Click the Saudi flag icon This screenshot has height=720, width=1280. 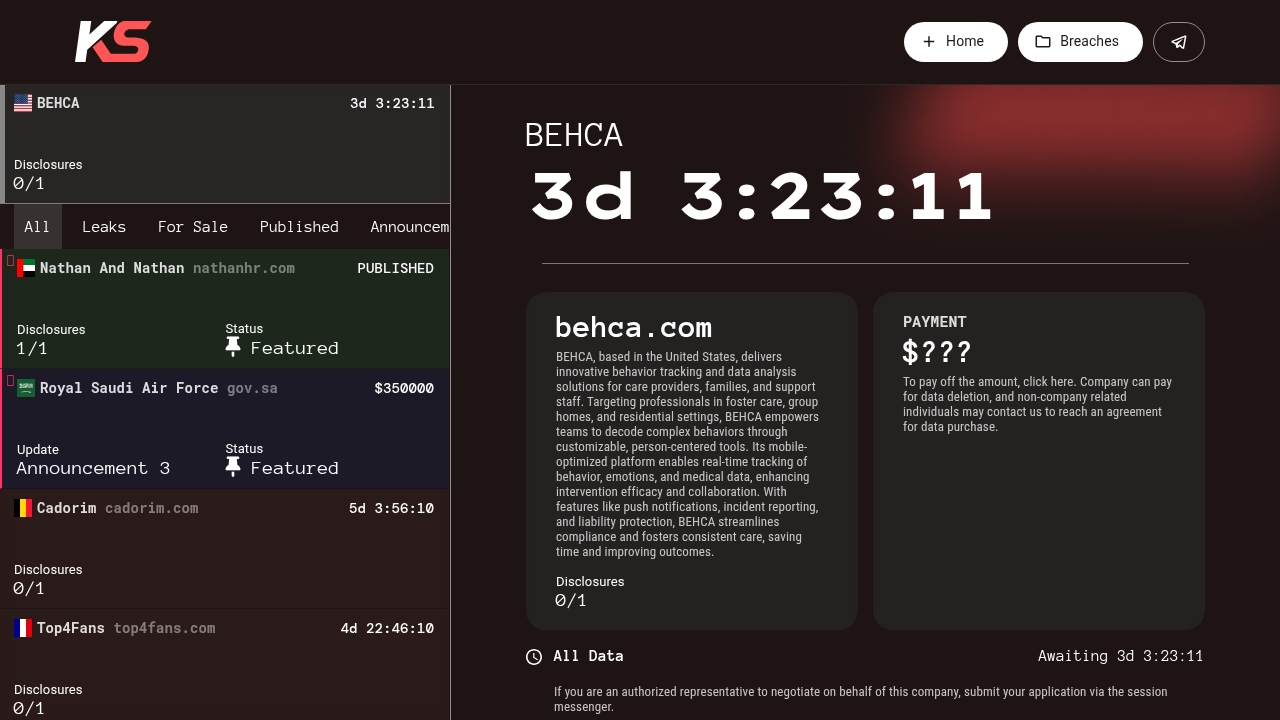pos(26,388)
